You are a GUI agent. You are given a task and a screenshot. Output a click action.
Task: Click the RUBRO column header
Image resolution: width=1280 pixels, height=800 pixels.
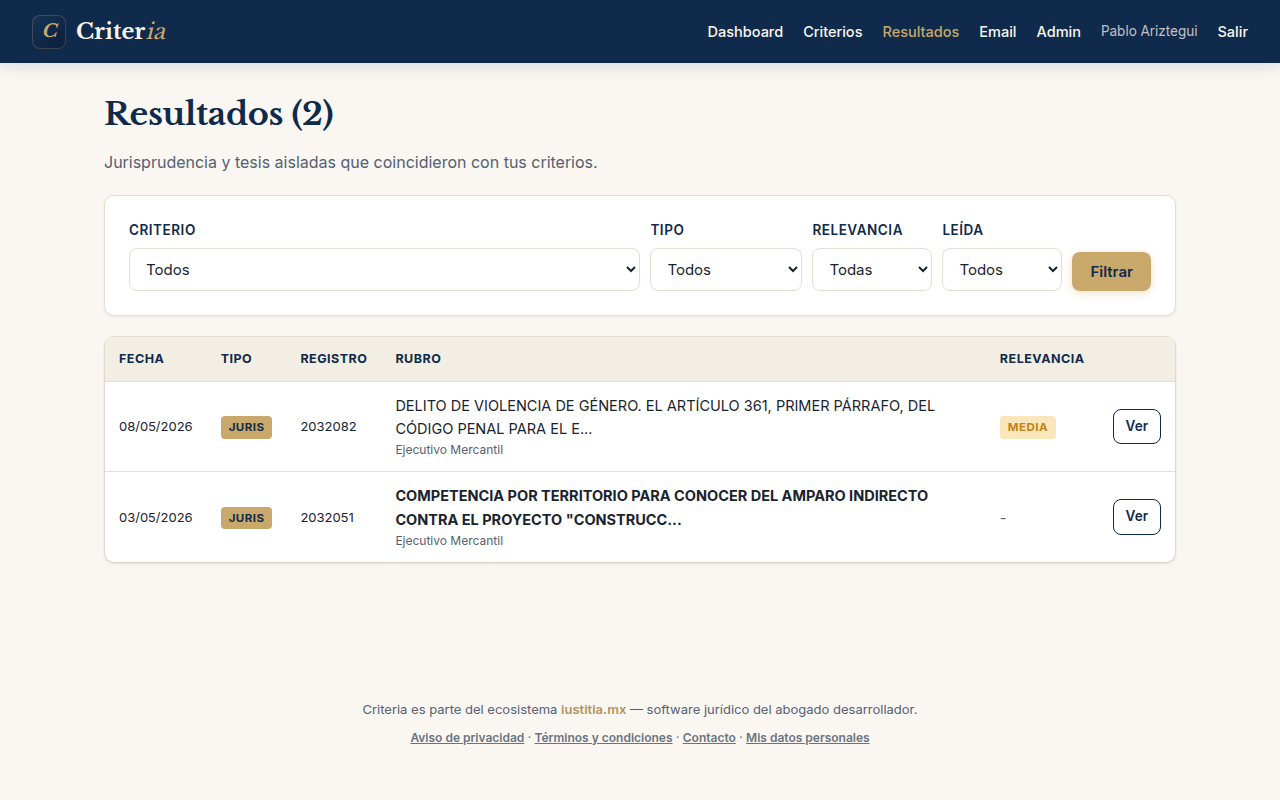tap(418, 359)
